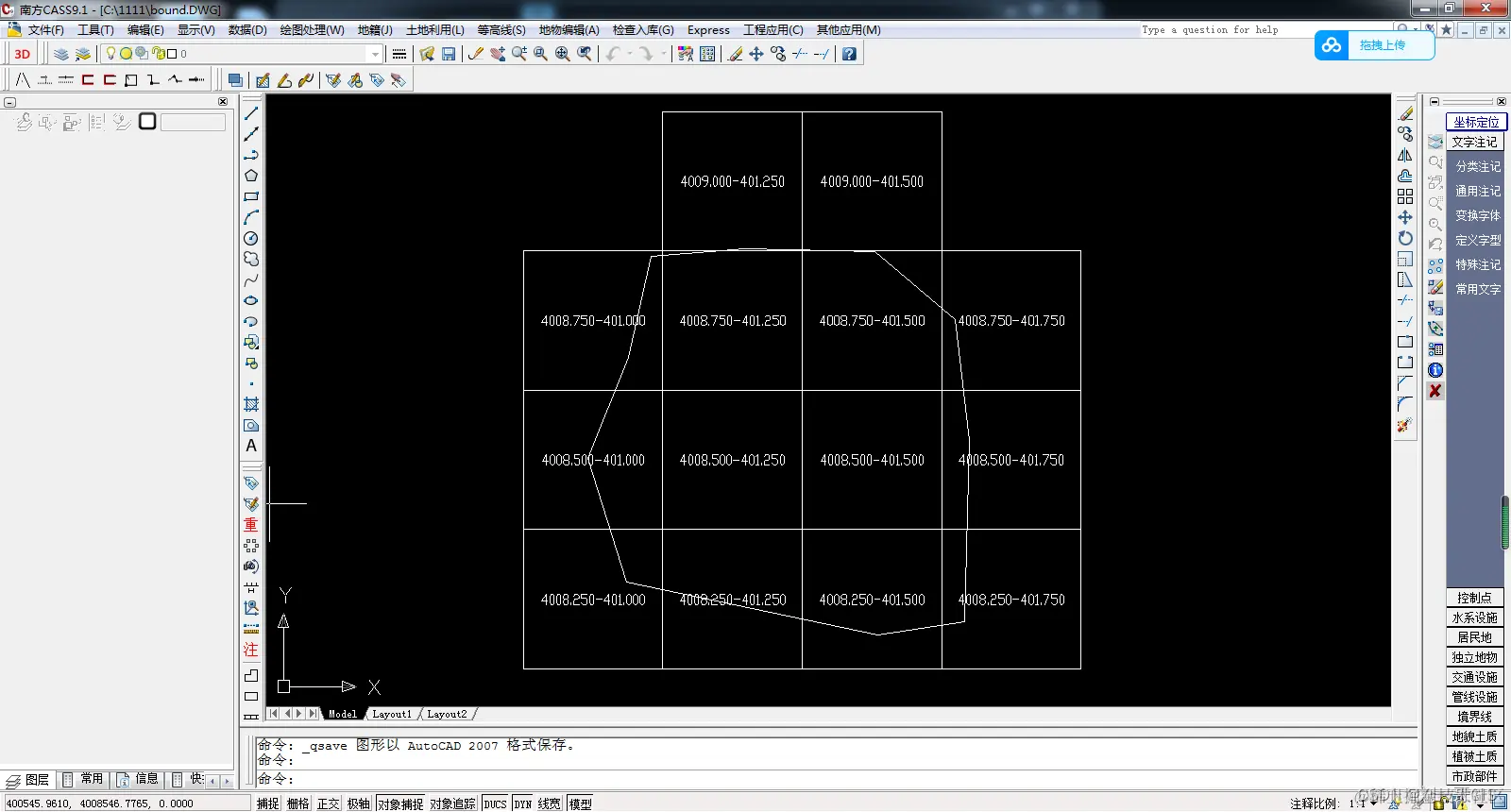Switch to the Layout1 tab
Image resolution: width=1511 pixels, height=812 pixels.
(392, 714)
